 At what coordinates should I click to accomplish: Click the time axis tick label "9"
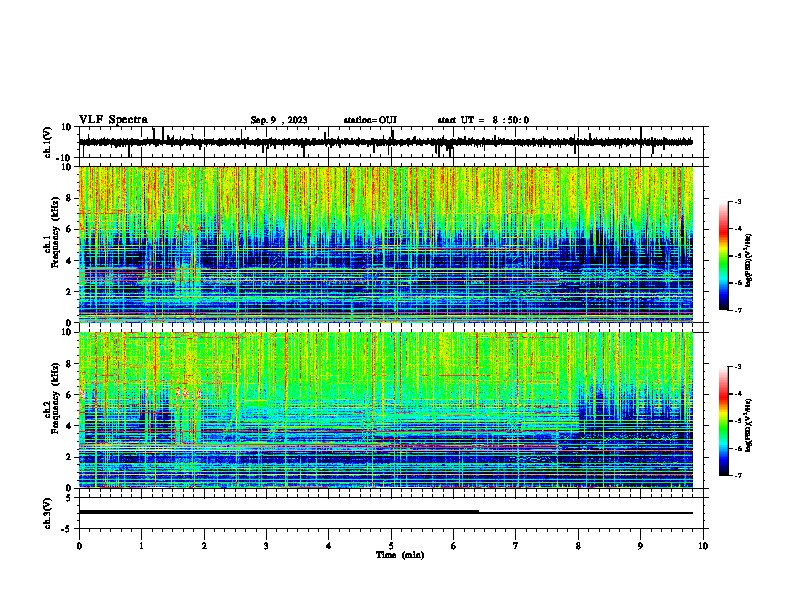coord(640,546)
